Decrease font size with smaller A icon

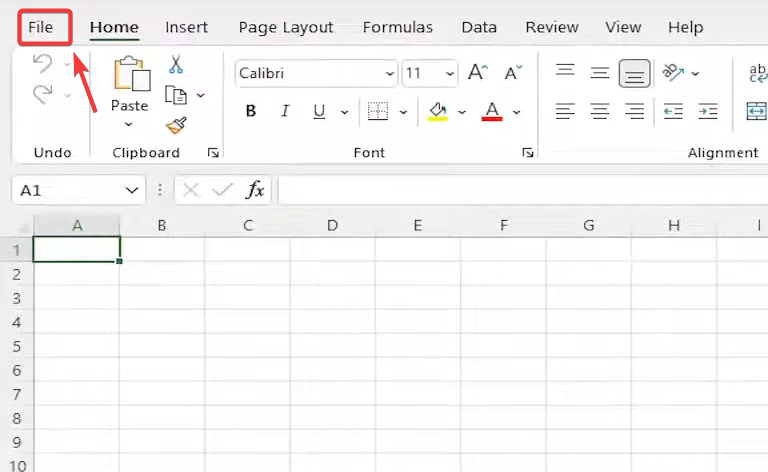point(513,73)
